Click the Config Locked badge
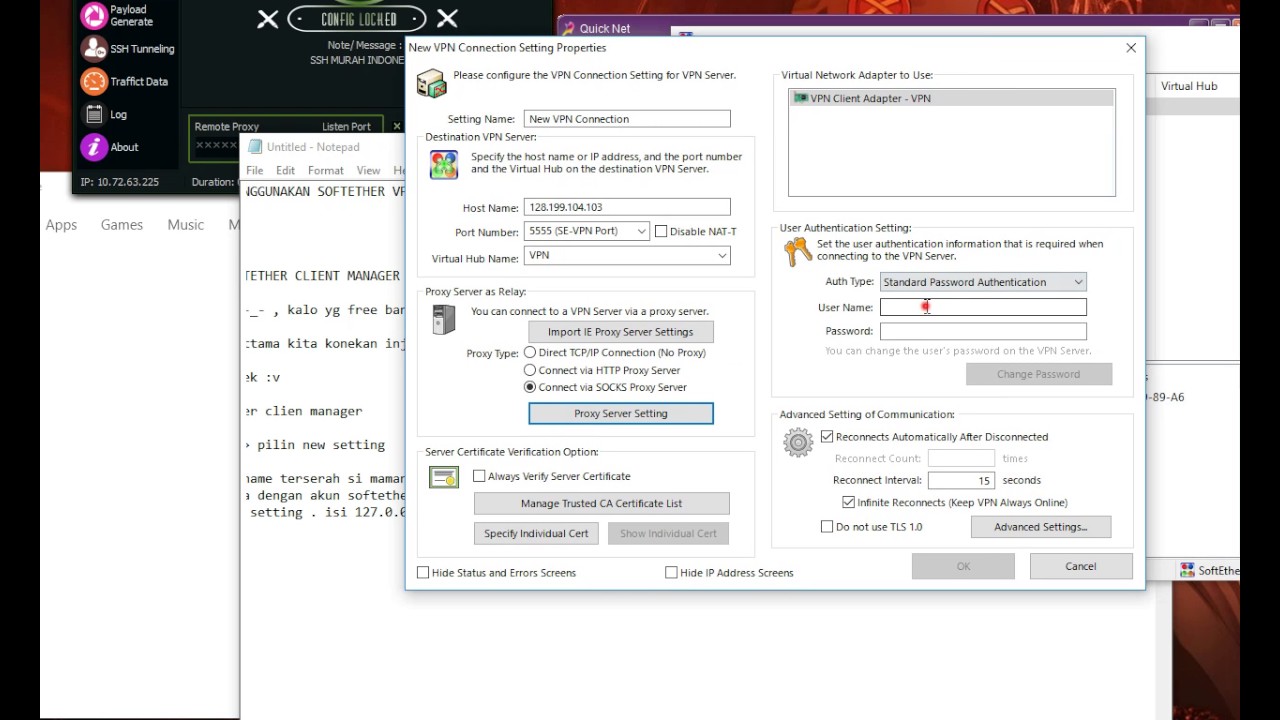Viewport: 1280px width, 720px height. pyautogui.click(x=357, y=19)
